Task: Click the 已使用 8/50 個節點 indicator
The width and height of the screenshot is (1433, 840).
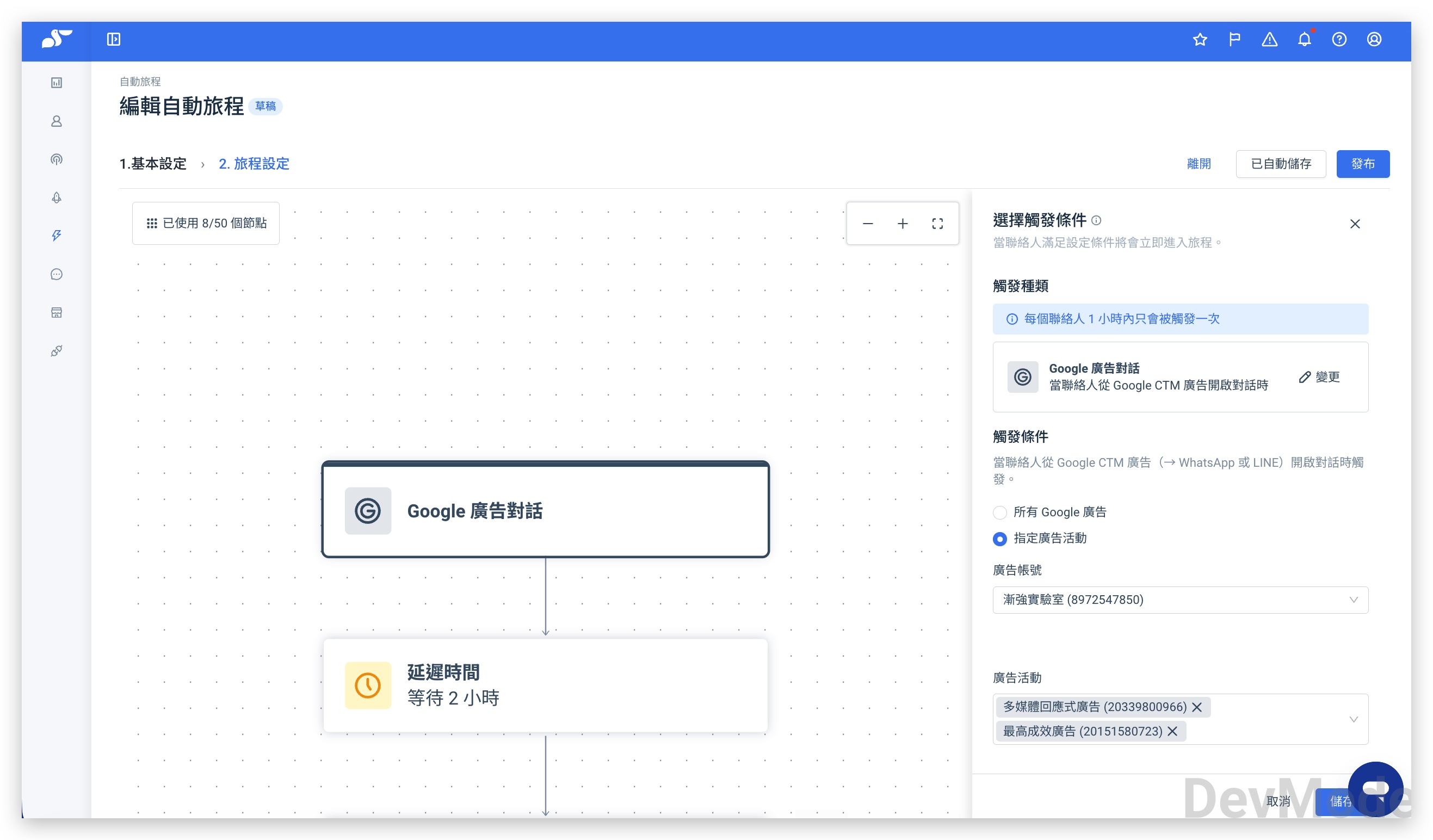Action: (206, 224)
